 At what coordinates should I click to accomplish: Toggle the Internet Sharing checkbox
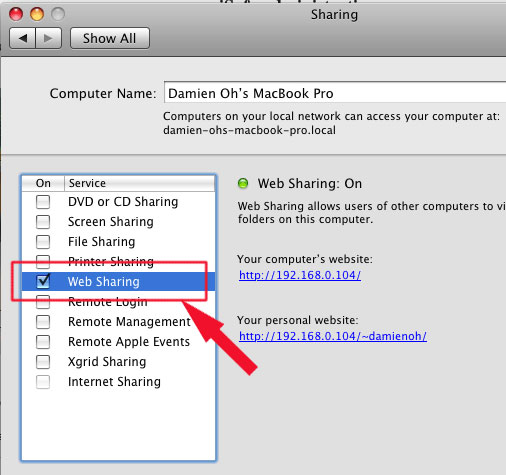[x=43, y=382]
